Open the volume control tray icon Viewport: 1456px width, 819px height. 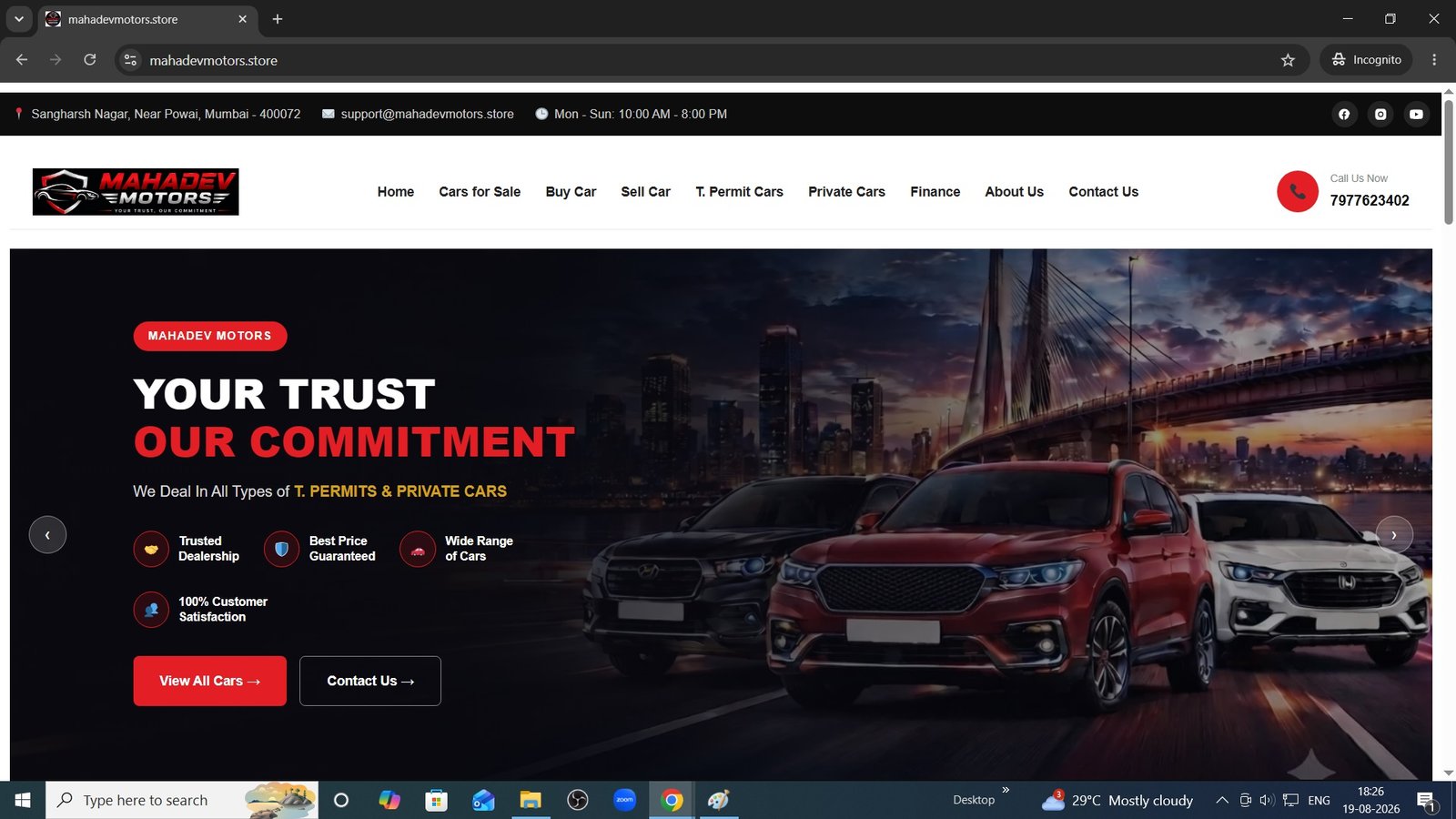pos(1267,800)
